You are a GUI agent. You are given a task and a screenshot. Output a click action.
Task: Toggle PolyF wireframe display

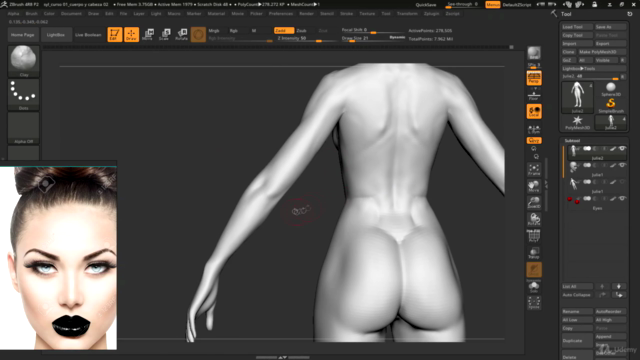pyautogui.click(x=534, y=236)
